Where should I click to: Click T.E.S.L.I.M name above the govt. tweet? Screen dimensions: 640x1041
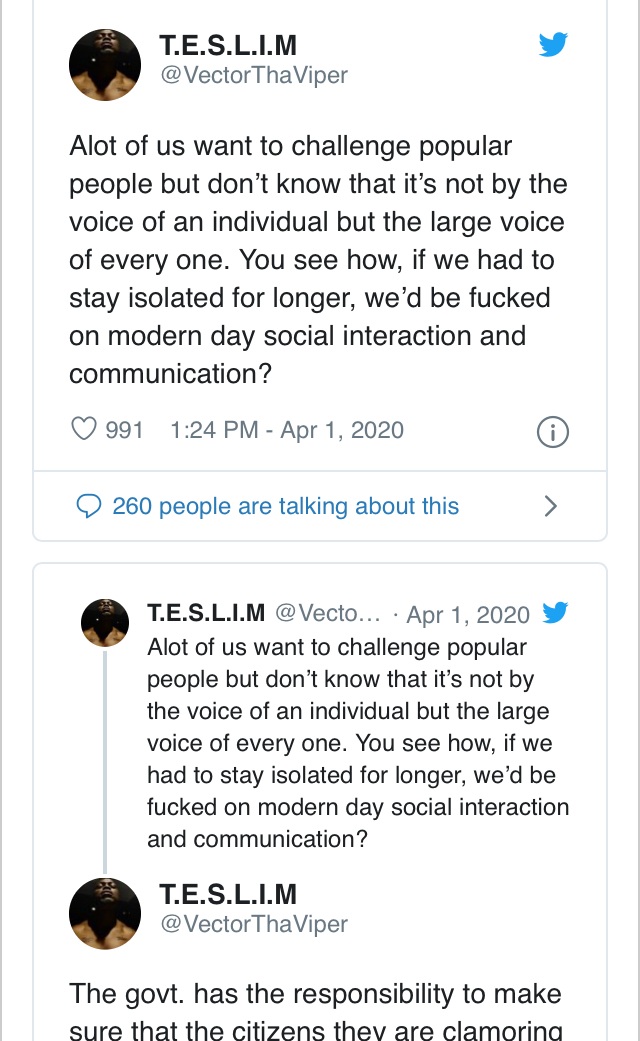pyautogui.click(x=228, y=893)
